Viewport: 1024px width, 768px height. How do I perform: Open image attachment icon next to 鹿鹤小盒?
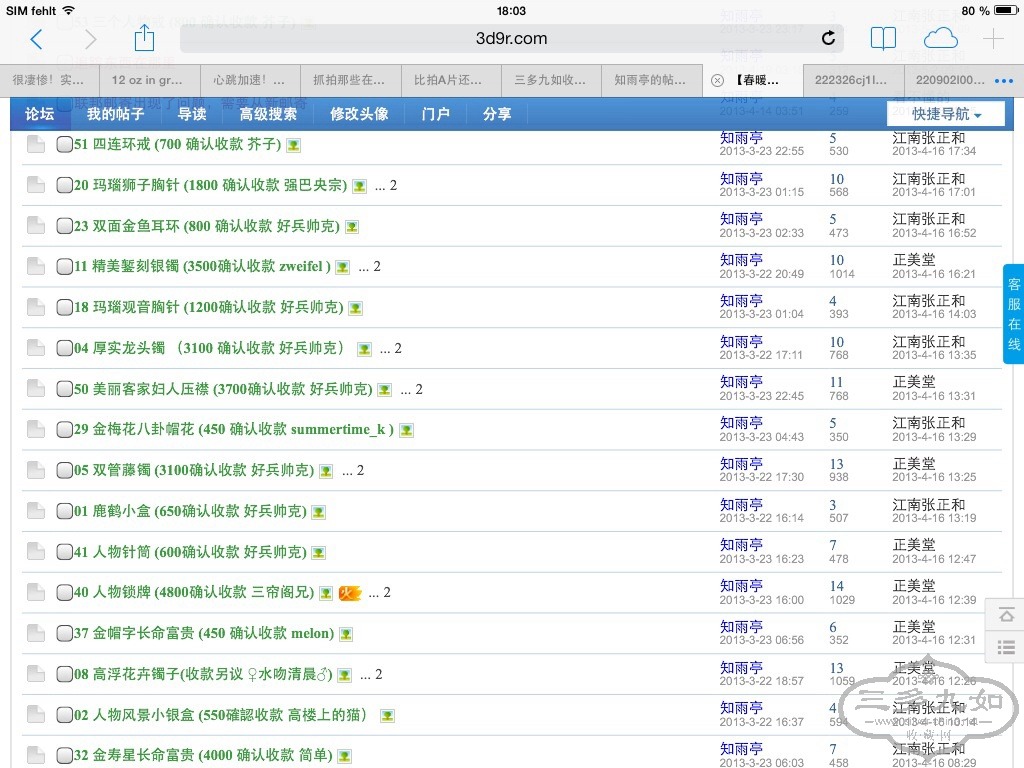click(318, 512)
